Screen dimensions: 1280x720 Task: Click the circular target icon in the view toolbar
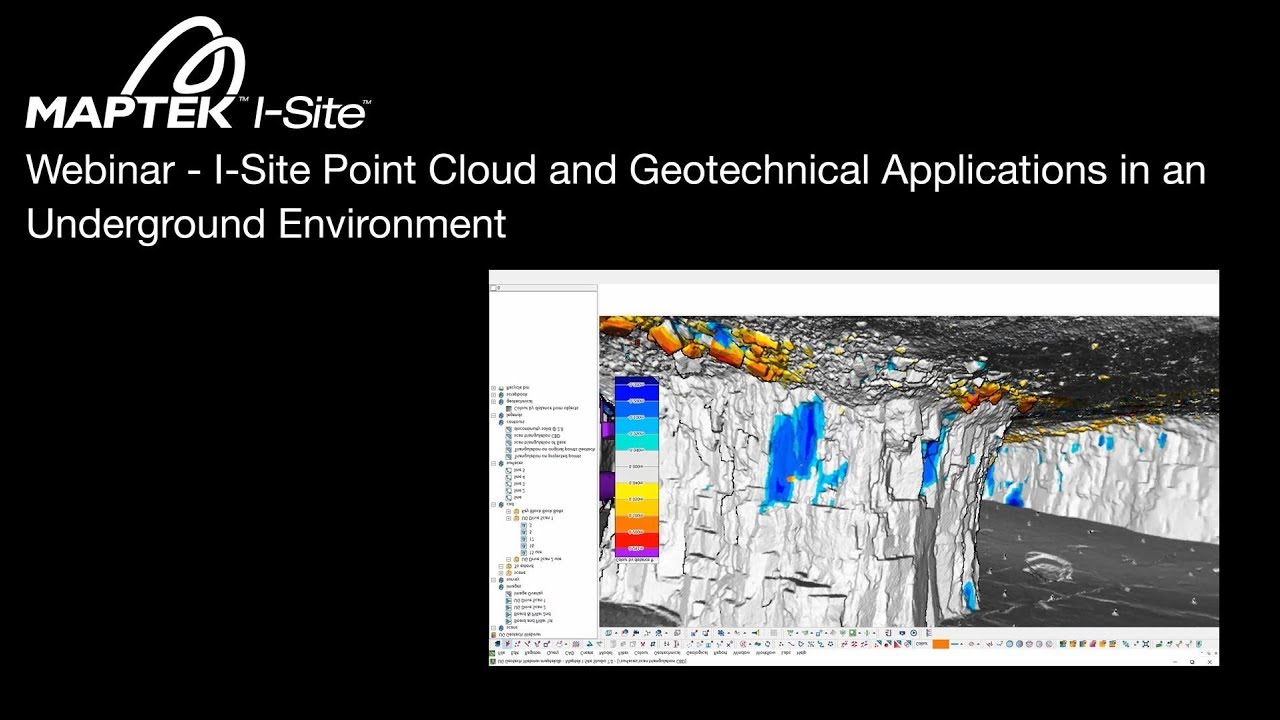coord(914,633)
